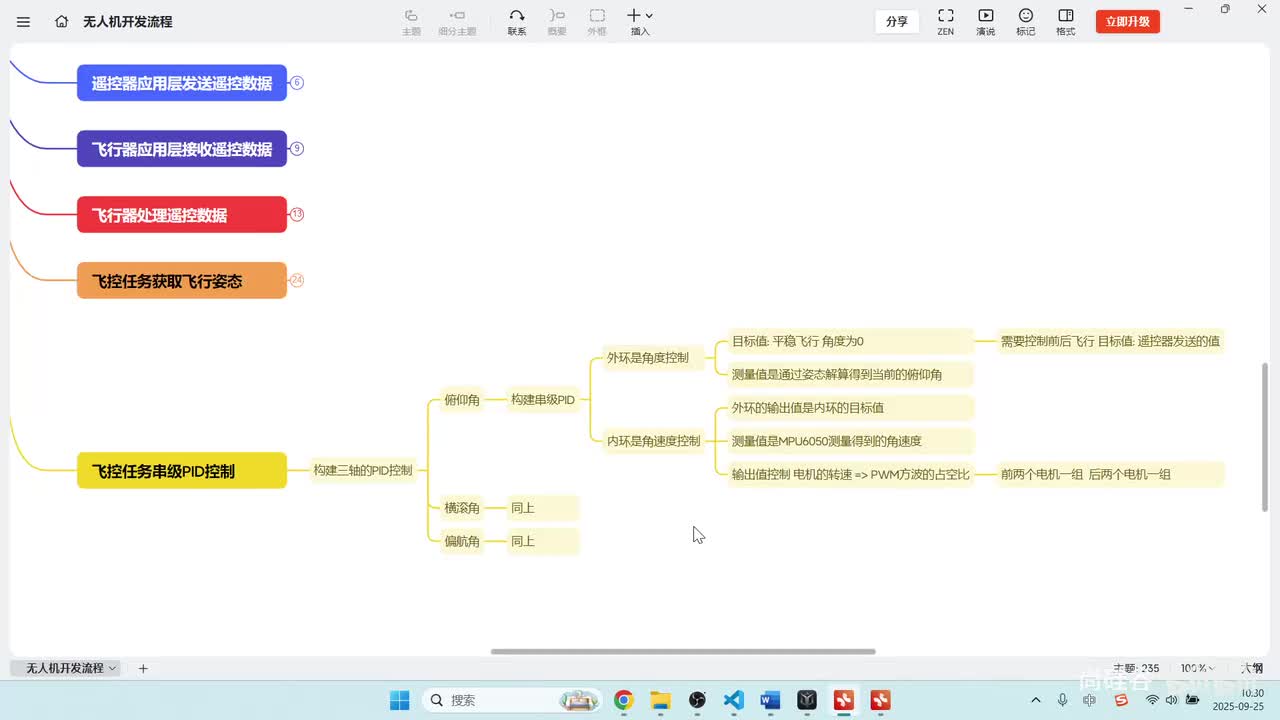Enter ZEN mode
The height and width of the screenshot is (720, 1280).
(945, 21)
